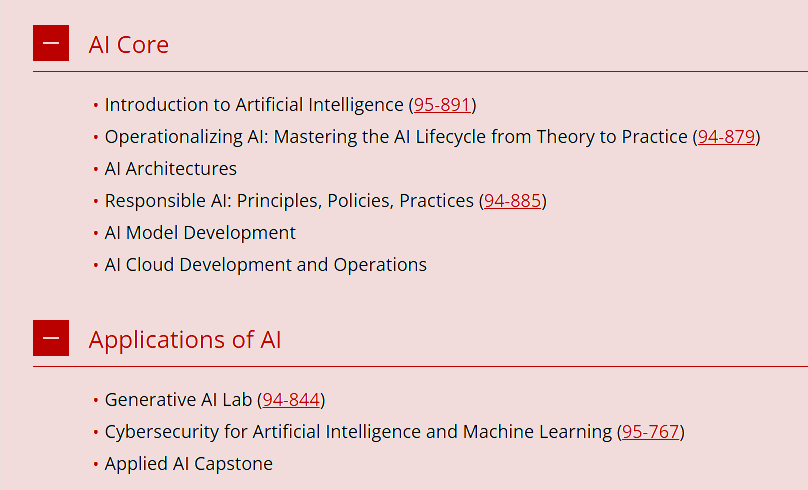Click the red divider under Applications of AI
This screenshot has height=490, width=808.
pos(420,366)
